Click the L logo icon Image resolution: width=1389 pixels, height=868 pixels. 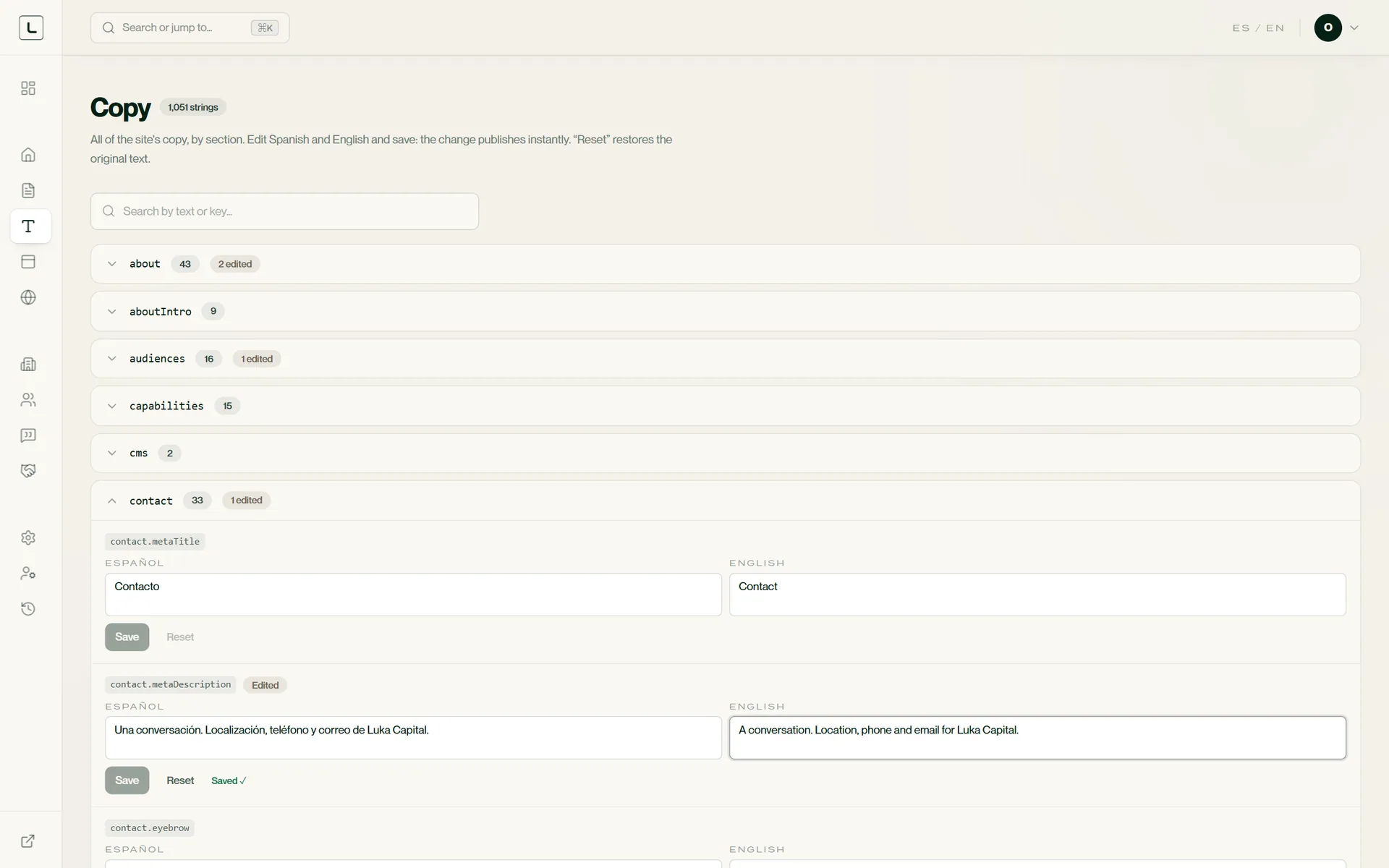(31, 27)
